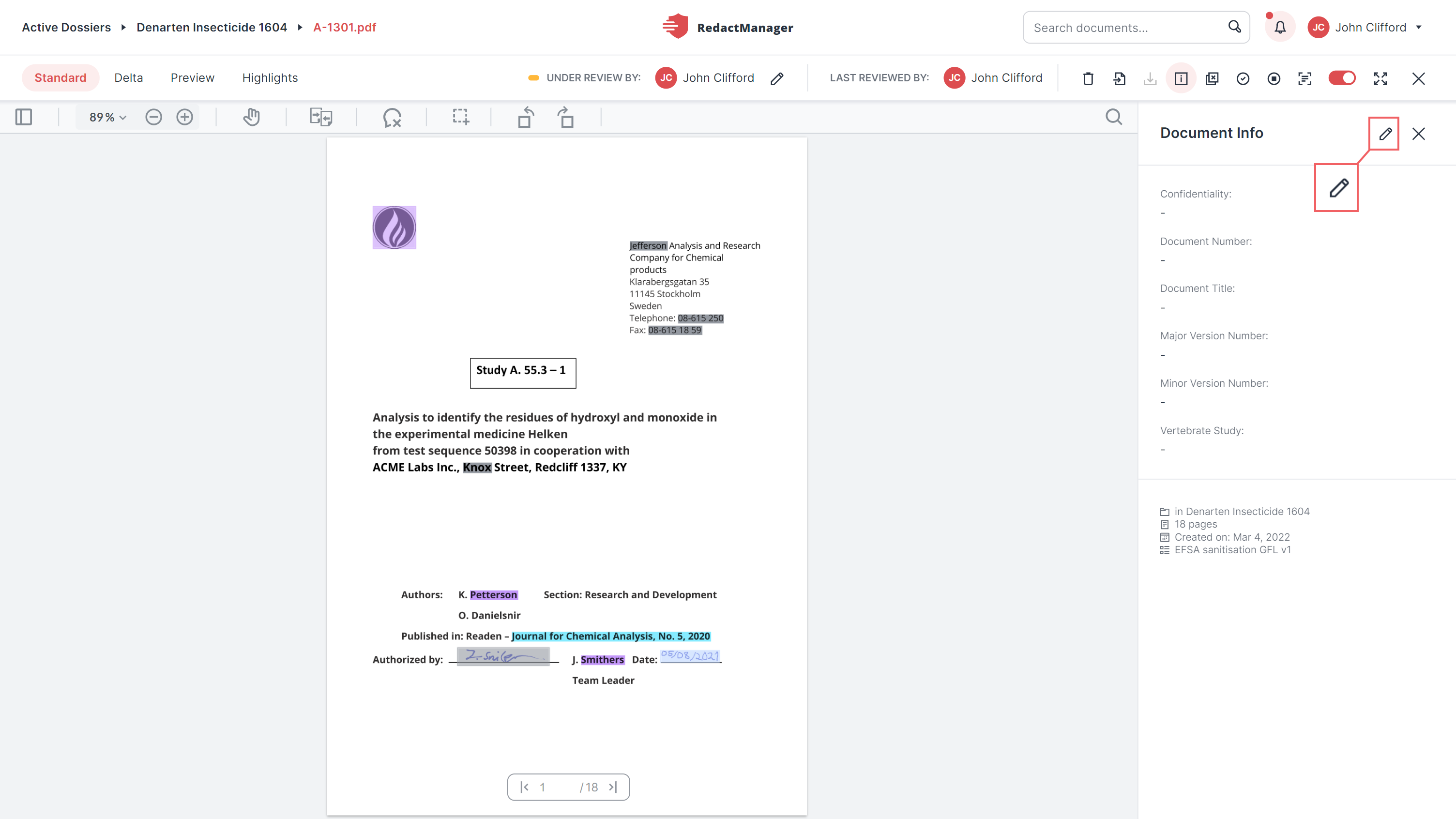The image size is (1456, 819).
Task: Rotate page counterclockwise
Action: [x=526, y=117]
